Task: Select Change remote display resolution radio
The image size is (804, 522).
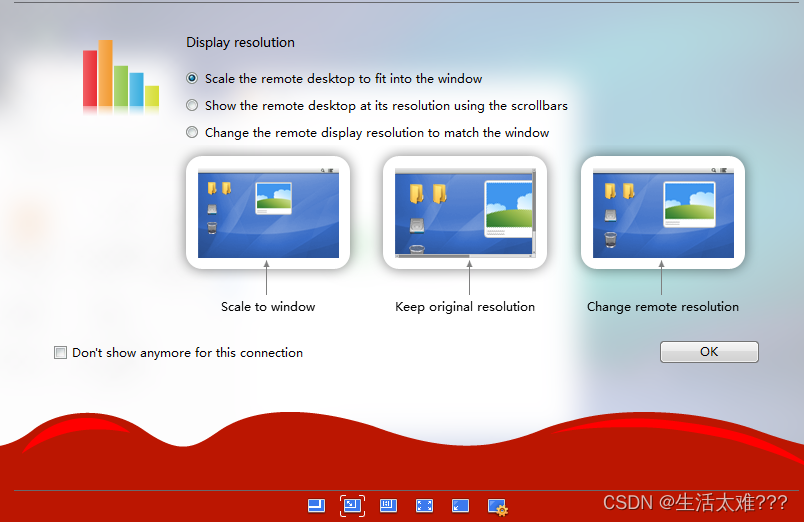Action: coord(192,133)
